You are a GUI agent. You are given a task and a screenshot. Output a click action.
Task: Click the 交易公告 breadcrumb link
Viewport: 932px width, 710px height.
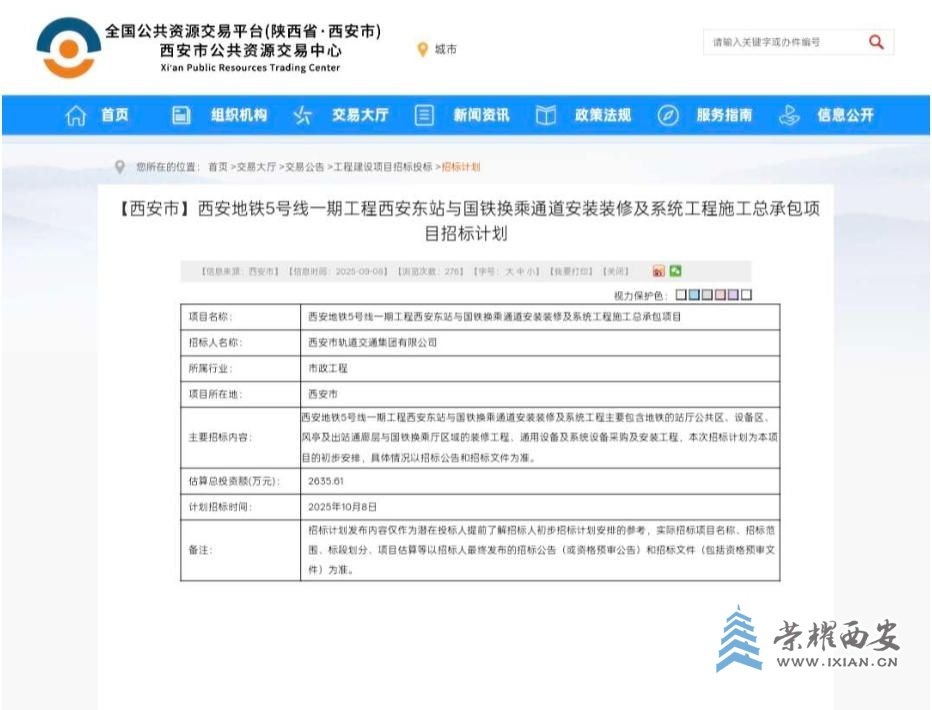pos(305,167)
